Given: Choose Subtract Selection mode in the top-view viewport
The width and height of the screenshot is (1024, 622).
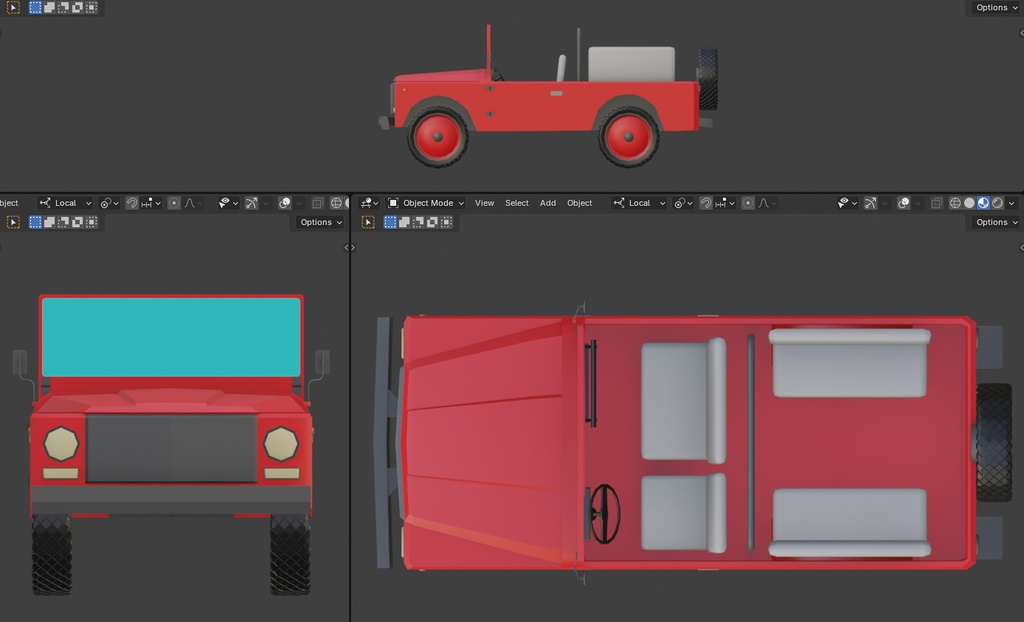Looking at the screenshot, I should 418,222.
